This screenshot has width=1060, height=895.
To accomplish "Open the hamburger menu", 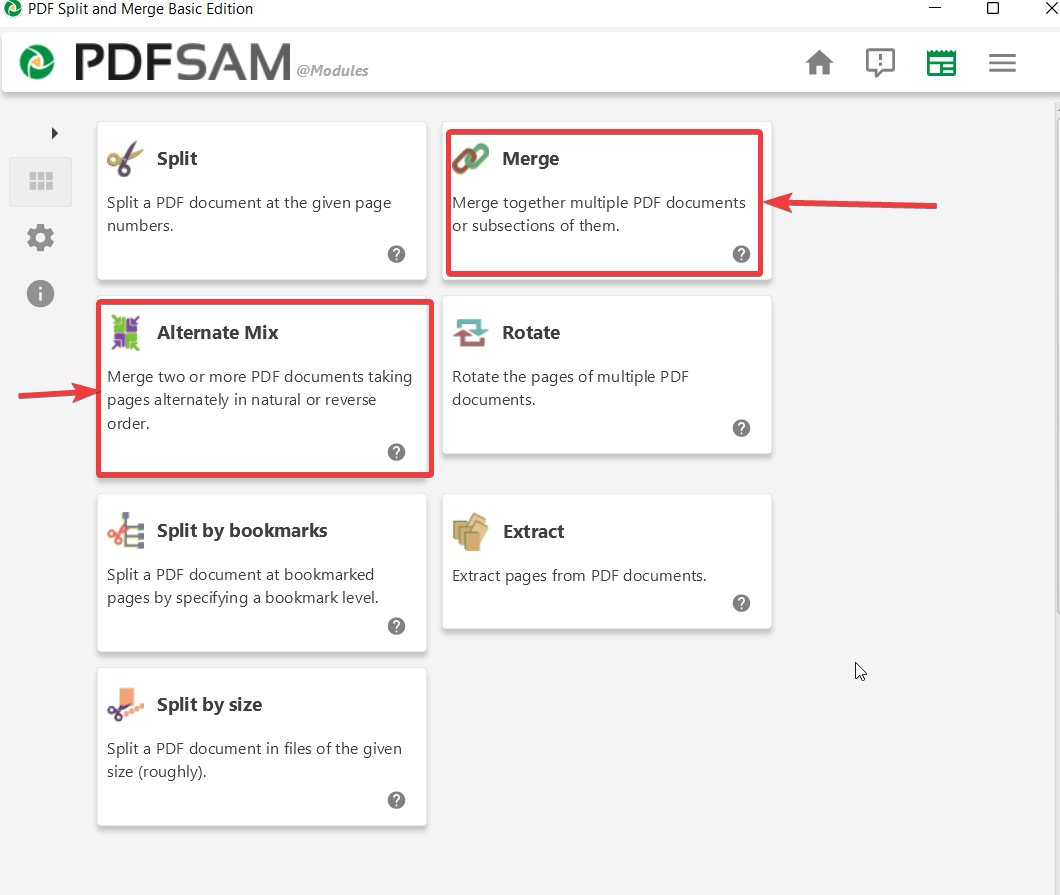I will tap(1002, 63).
